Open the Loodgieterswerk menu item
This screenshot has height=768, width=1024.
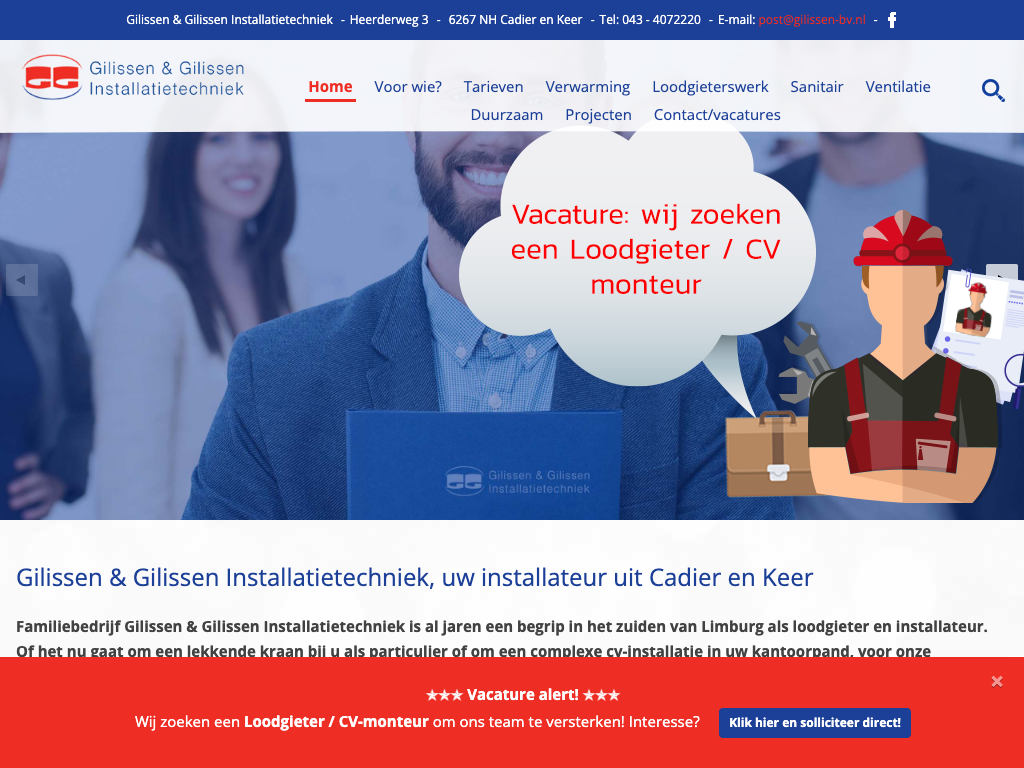click(710, 87)
